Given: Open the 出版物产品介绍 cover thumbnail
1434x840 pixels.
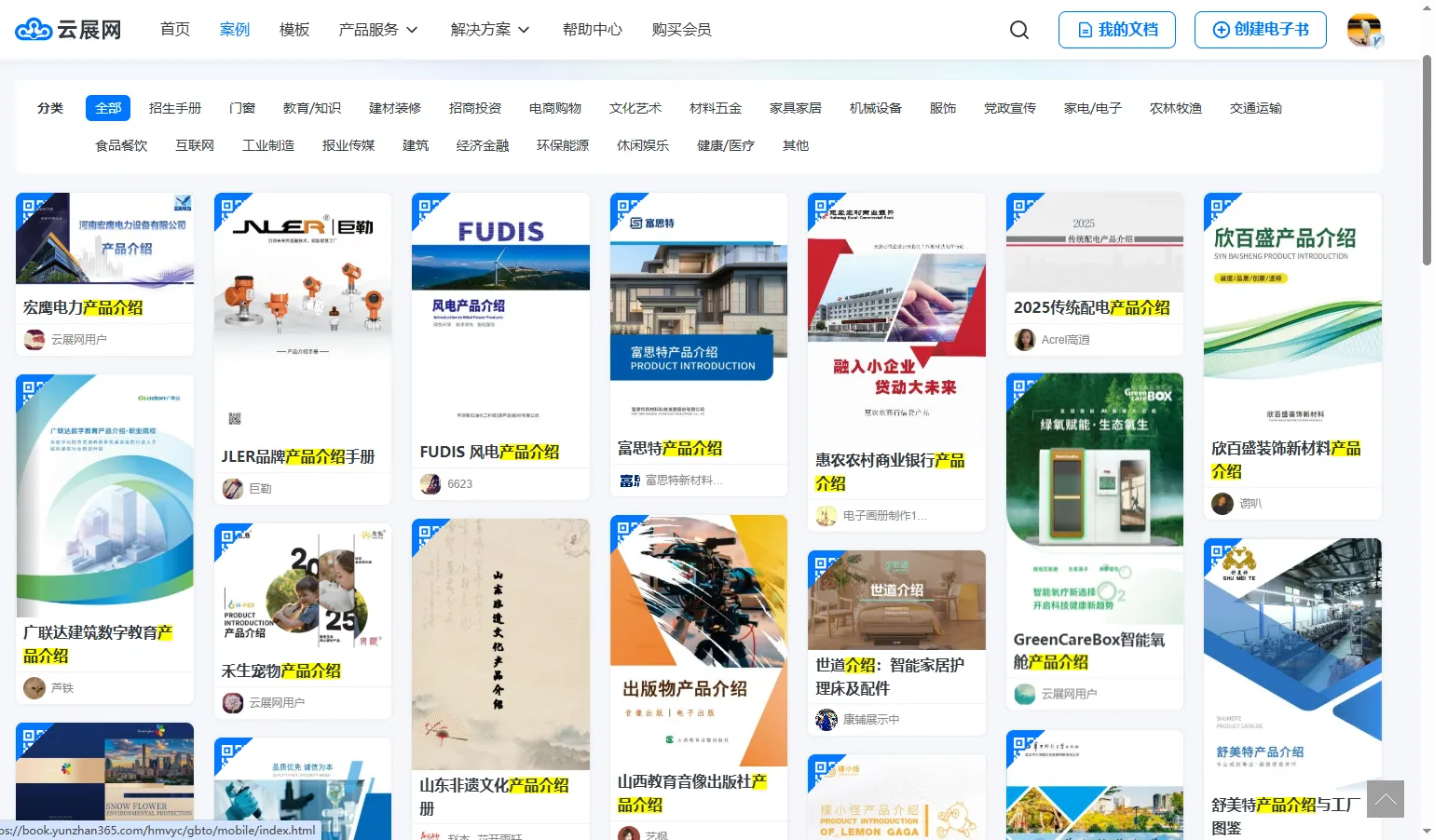Looking at the screenshot, I should [698, 641].
